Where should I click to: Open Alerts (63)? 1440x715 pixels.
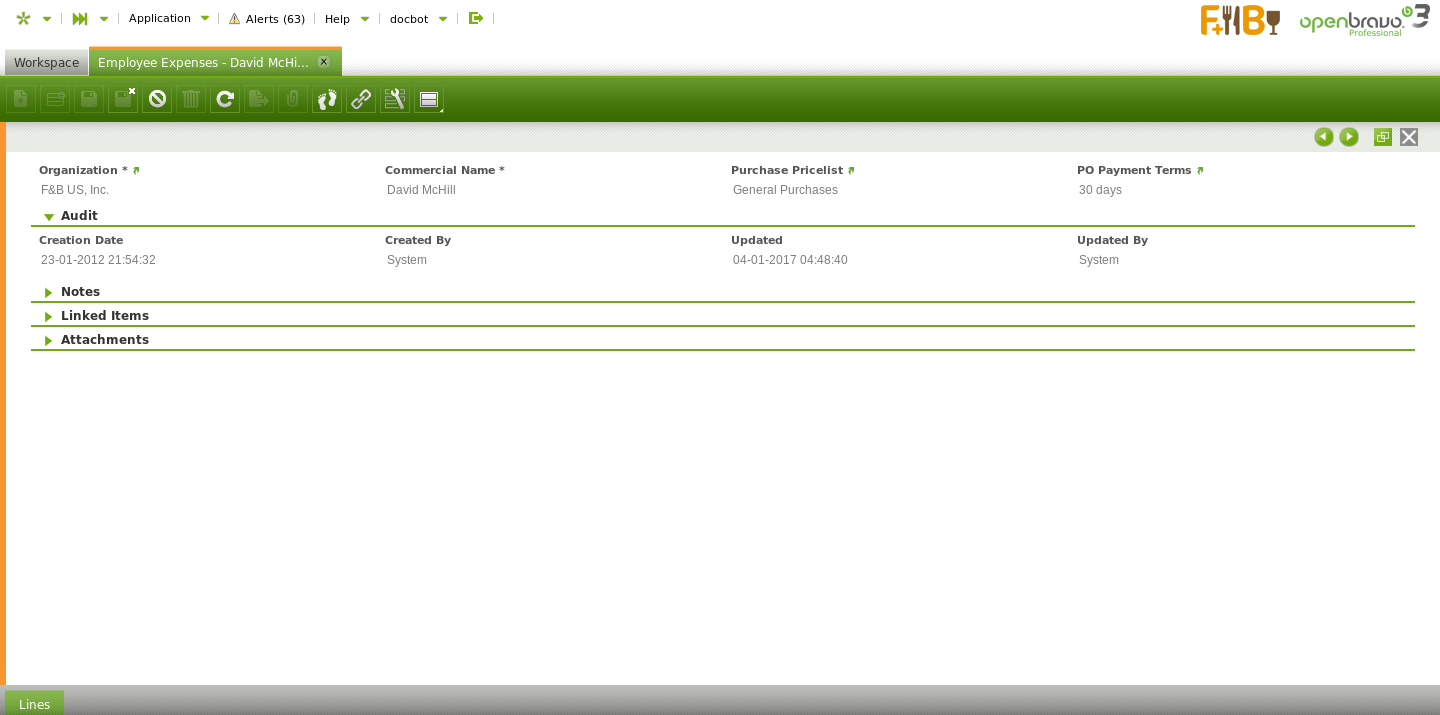[x=267, y=18]
